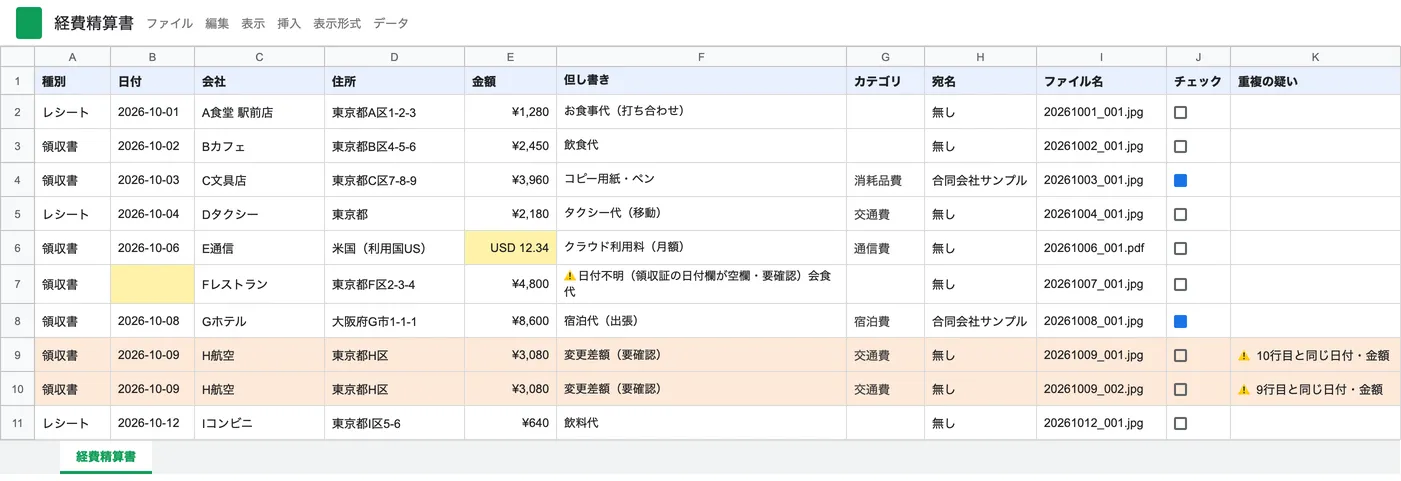Click the warning icon beside 日付不明

point(570,275)
